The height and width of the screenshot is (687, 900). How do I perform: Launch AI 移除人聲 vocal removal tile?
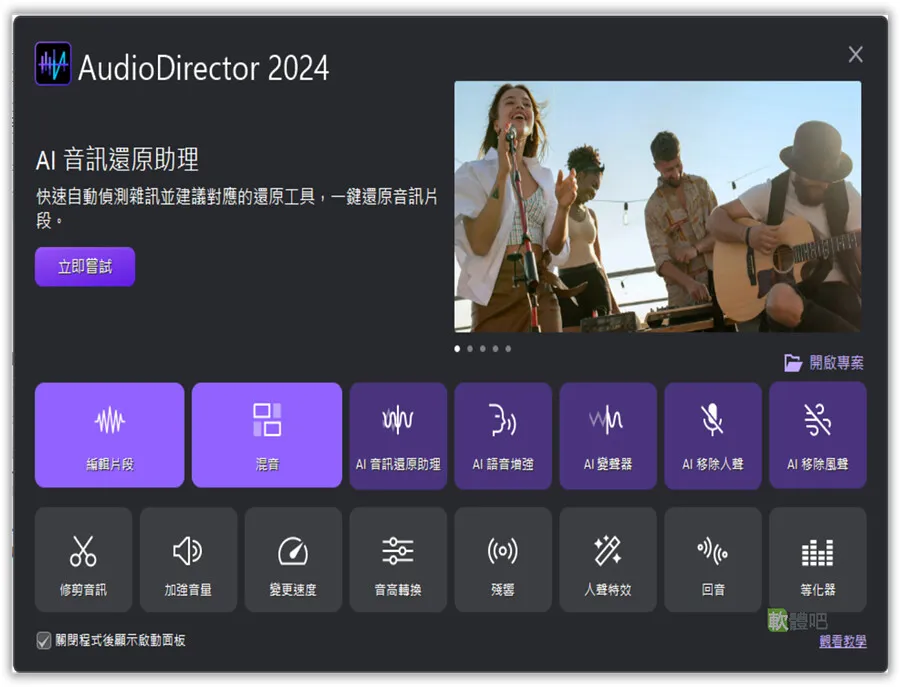[713, 436]
